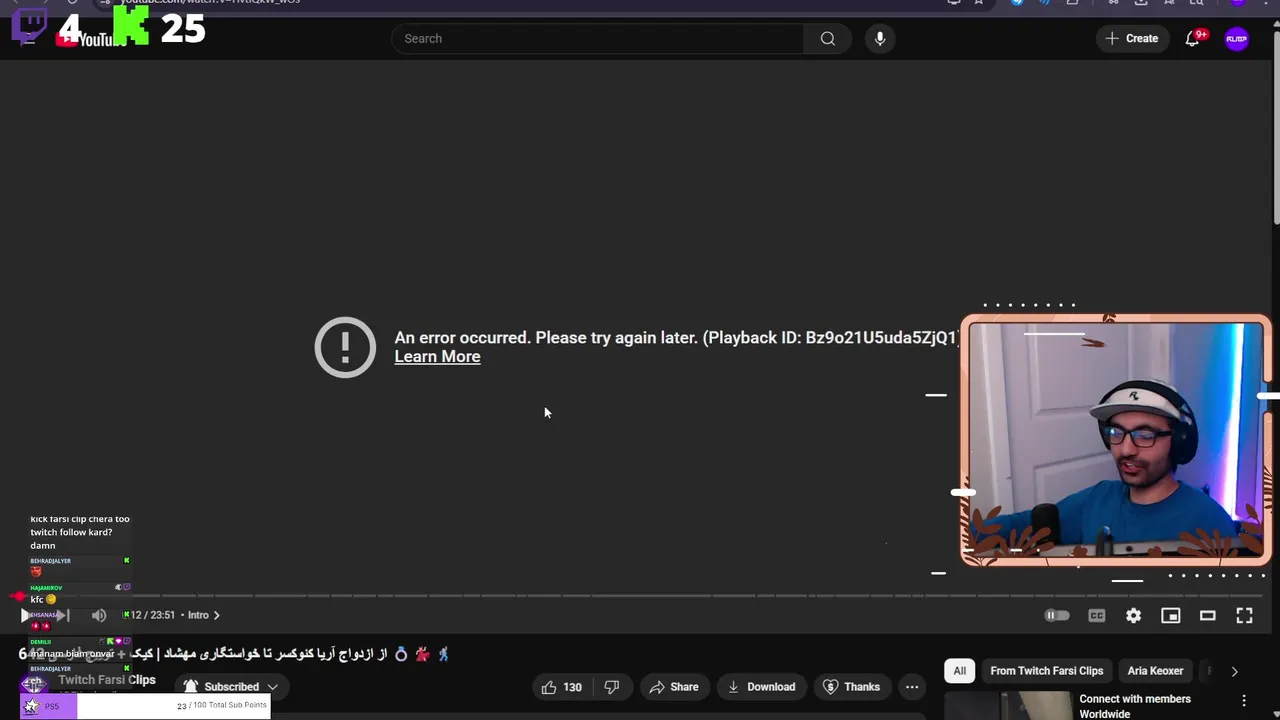The width and height of the screenshot is (1280, 720).
Task: Click the search magnifier button
Action: tap(828, 39)
